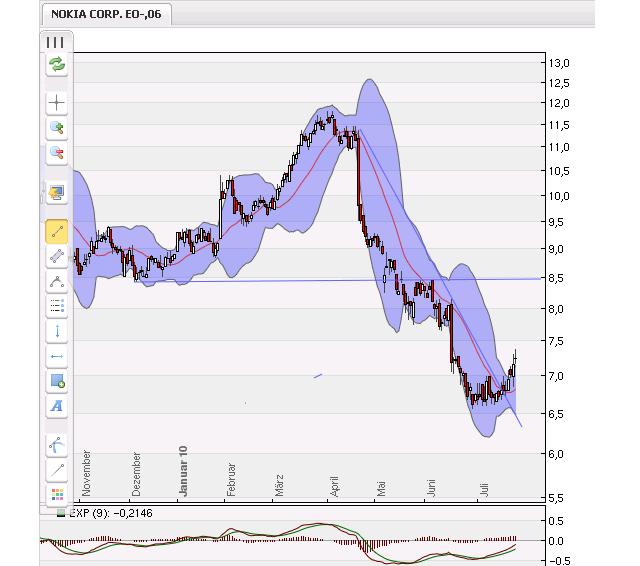The width and height of the screenshot is (640, 566).
Task: Click the April axis label
Action: 334,486
